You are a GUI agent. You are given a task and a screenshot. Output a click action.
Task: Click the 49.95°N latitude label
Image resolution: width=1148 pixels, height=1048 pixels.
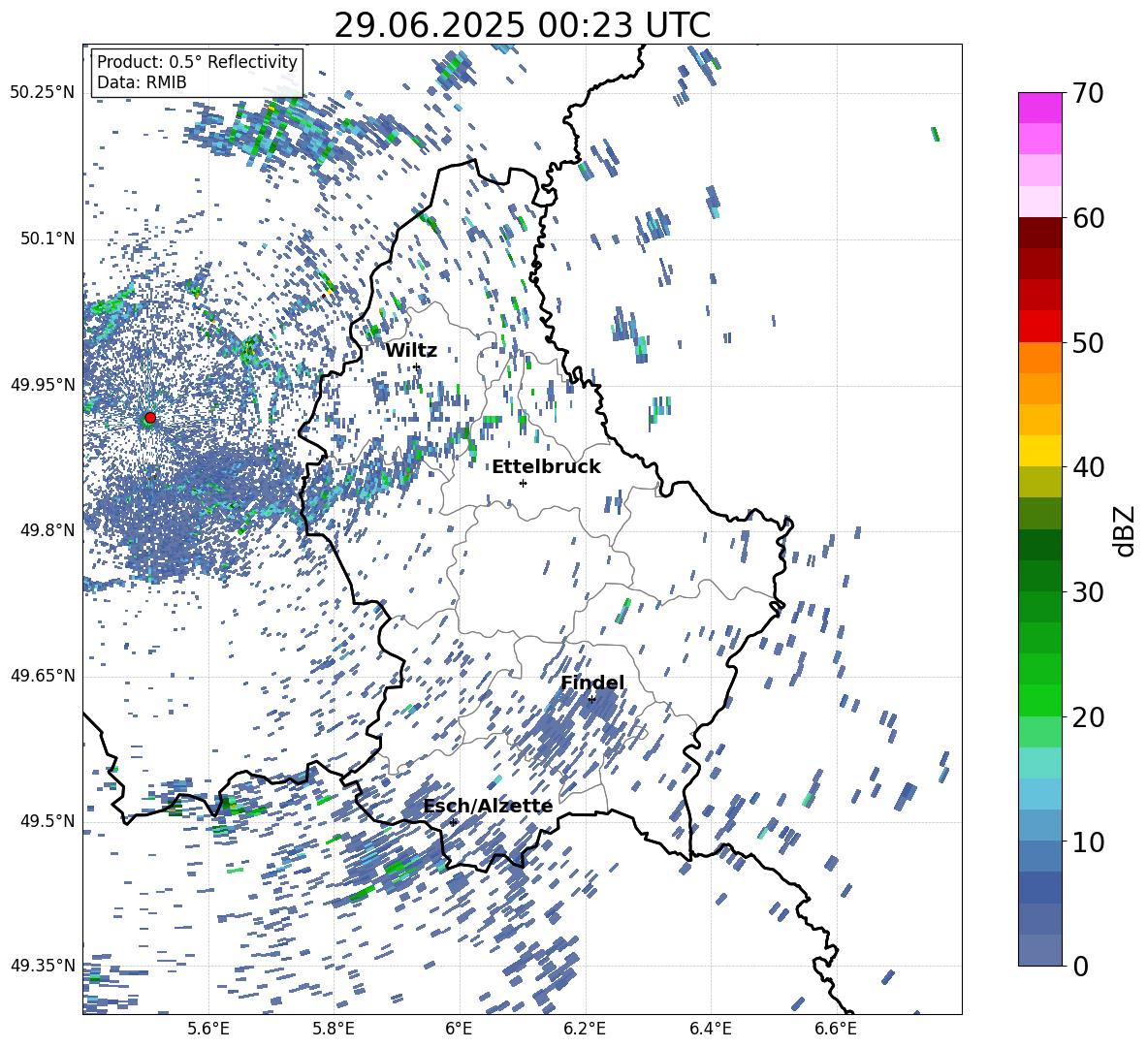(43, 384)
